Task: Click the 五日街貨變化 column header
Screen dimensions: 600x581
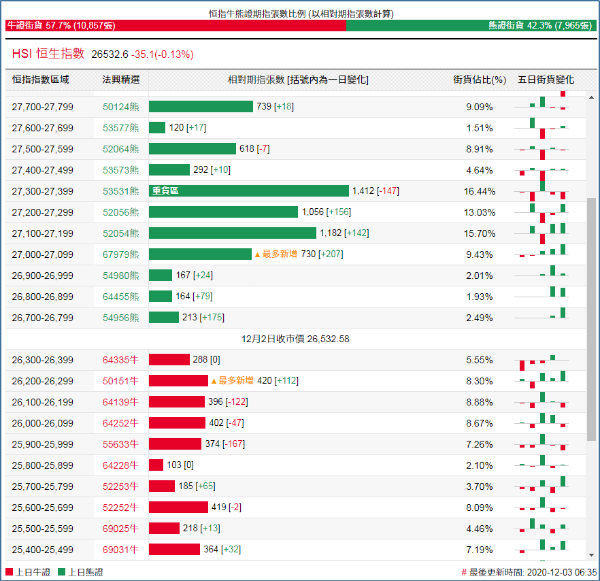Action: (x=546, y=80)
